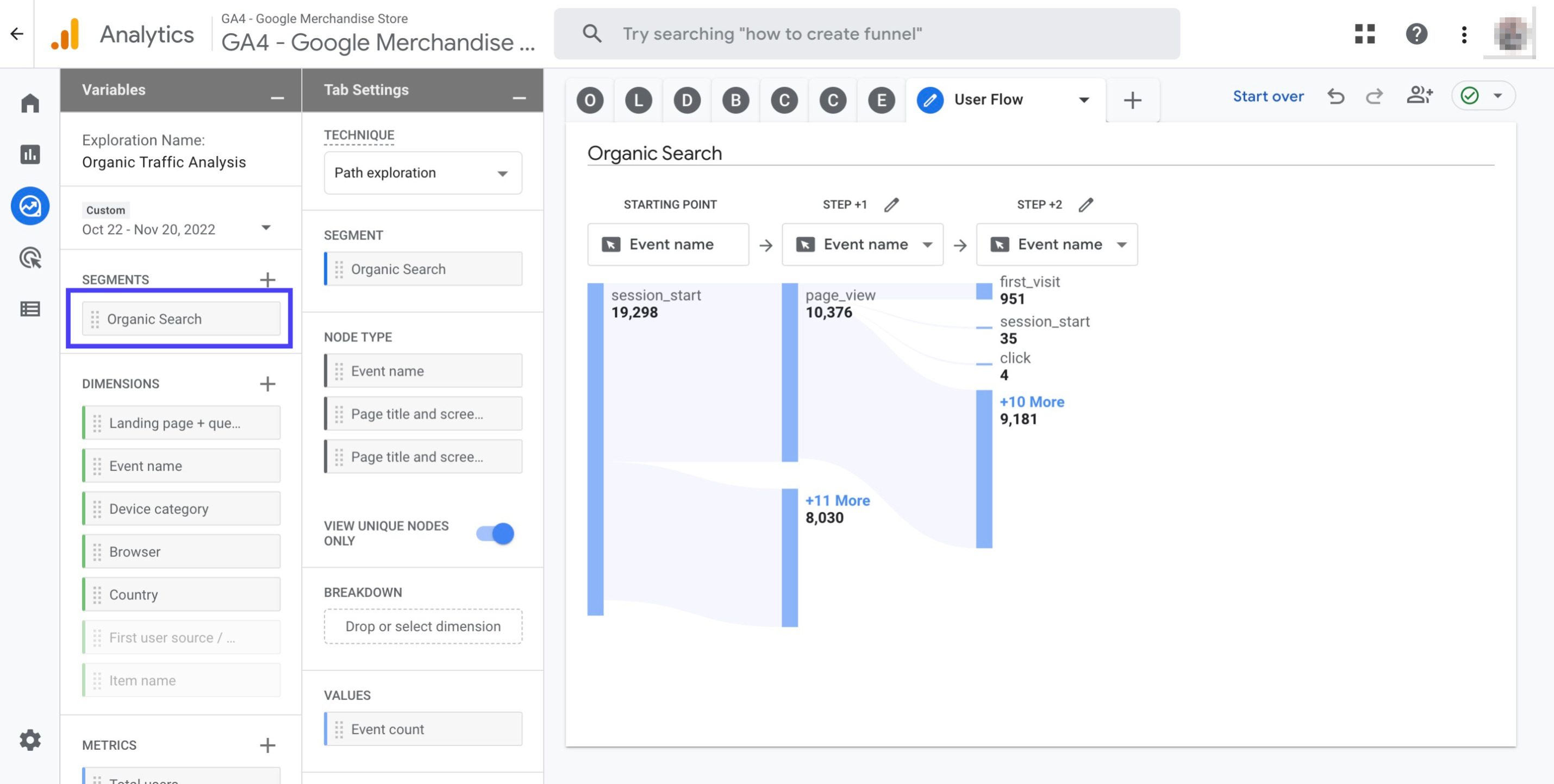Open Reports in left sidebar
Viewport: 1554px width, 784px height.
tap(30, 154)
